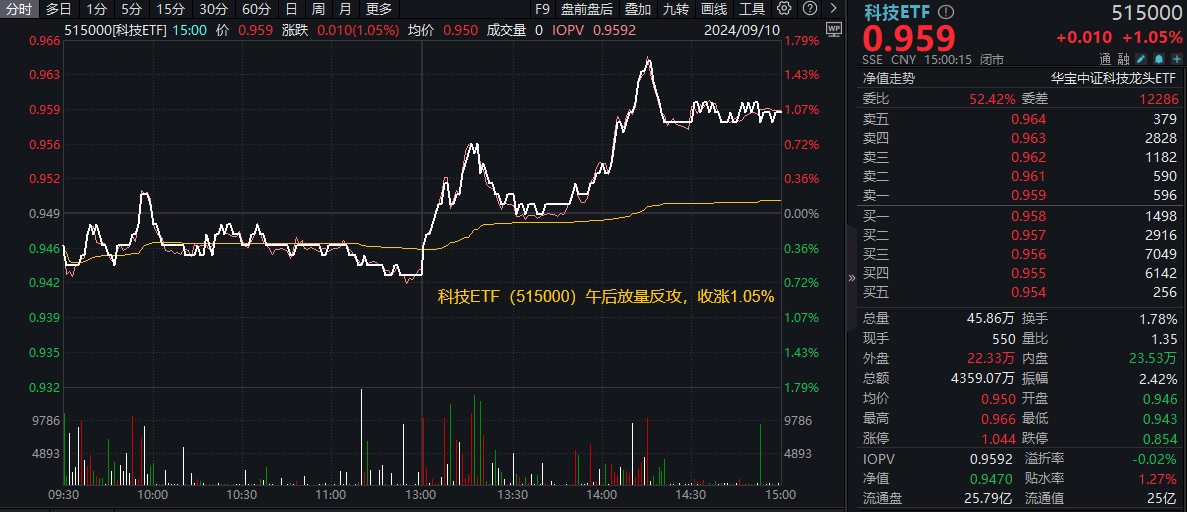1187x512 pixels.
Task: Click the 融 margin marker
Action: click(x=1123, y=59)
